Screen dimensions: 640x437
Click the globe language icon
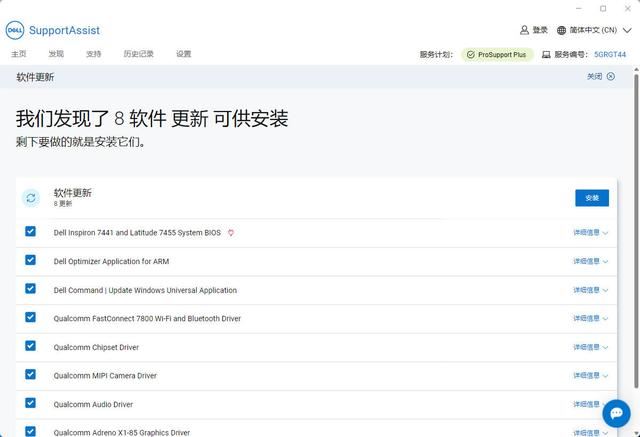tap(562, 30)
